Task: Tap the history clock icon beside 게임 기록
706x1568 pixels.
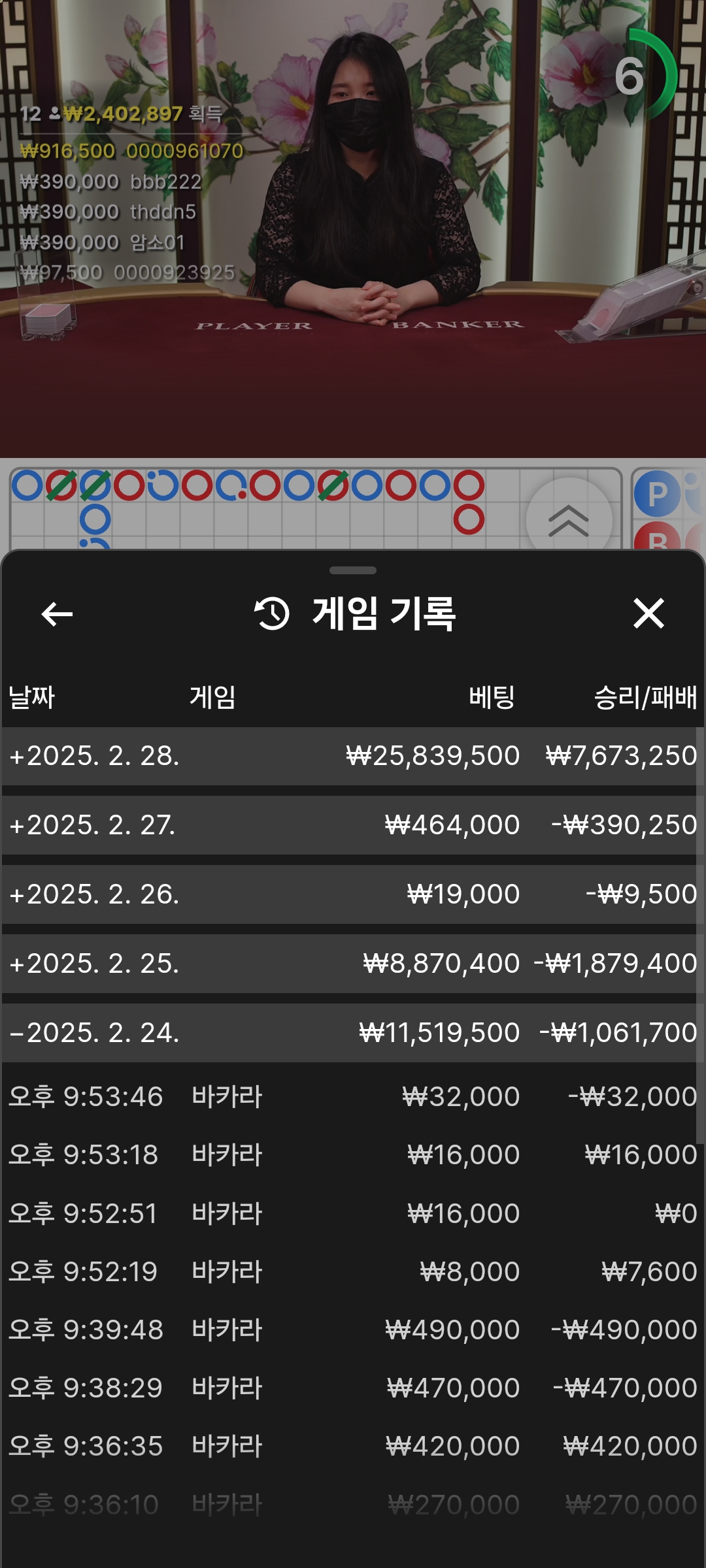Action: point(271,614)
